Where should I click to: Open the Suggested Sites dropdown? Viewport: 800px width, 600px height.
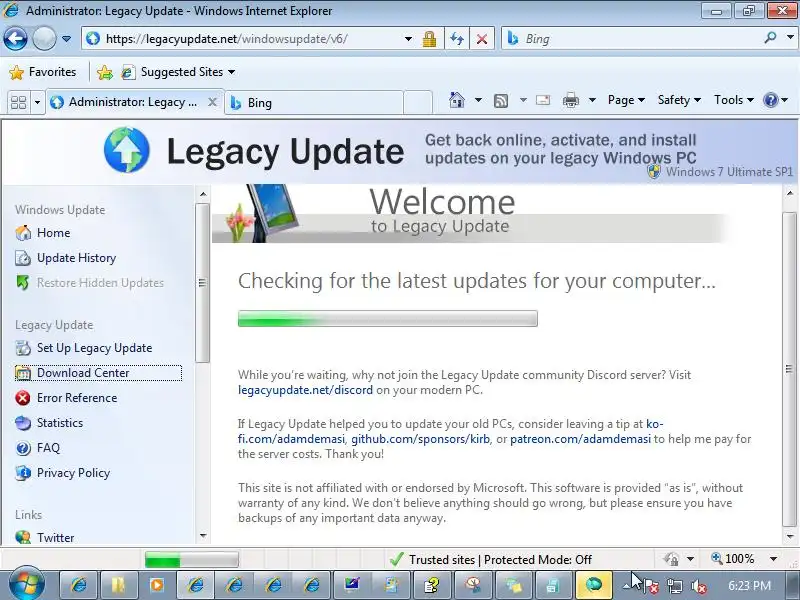click(179, 72)
